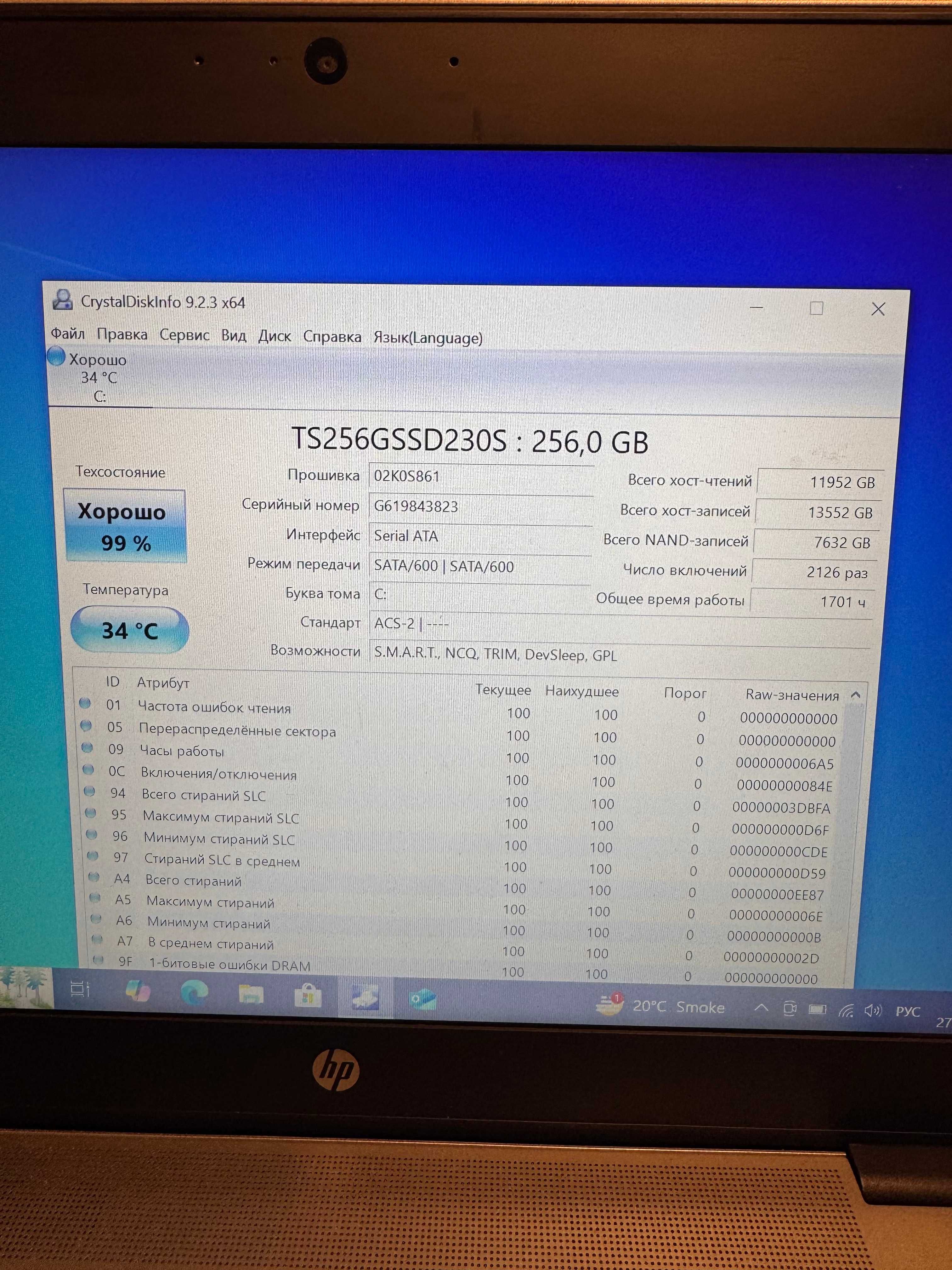
Task: Open the Файл menu
Action: (68, 334)
